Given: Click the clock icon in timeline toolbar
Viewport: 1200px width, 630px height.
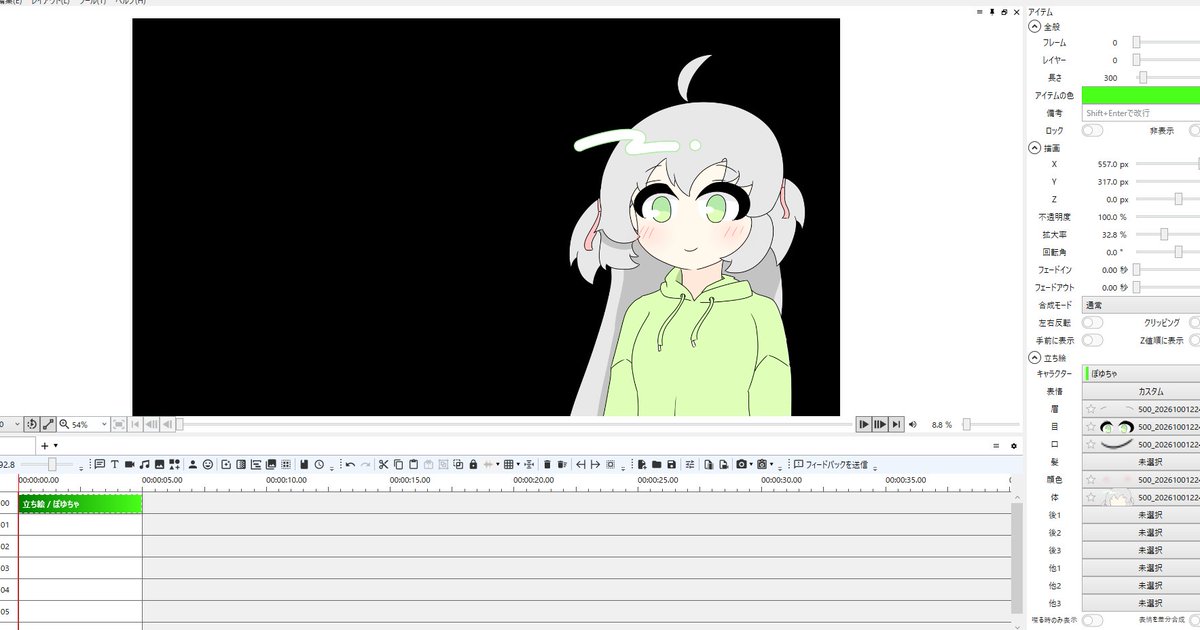Looking at the screenshot, I should click(319, 464).
